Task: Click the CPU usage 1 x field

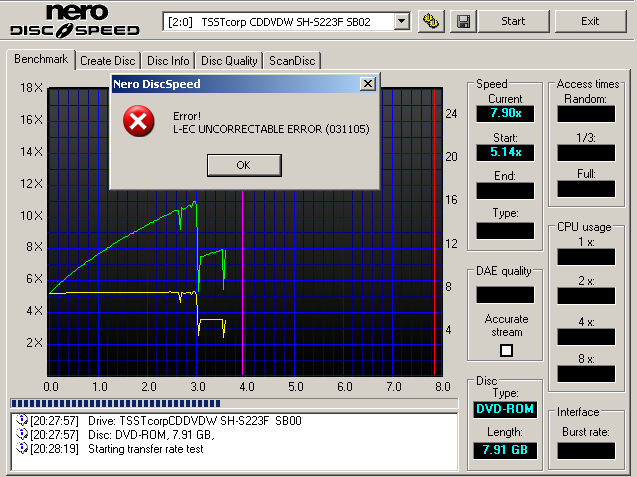Action: pos(586,257)
